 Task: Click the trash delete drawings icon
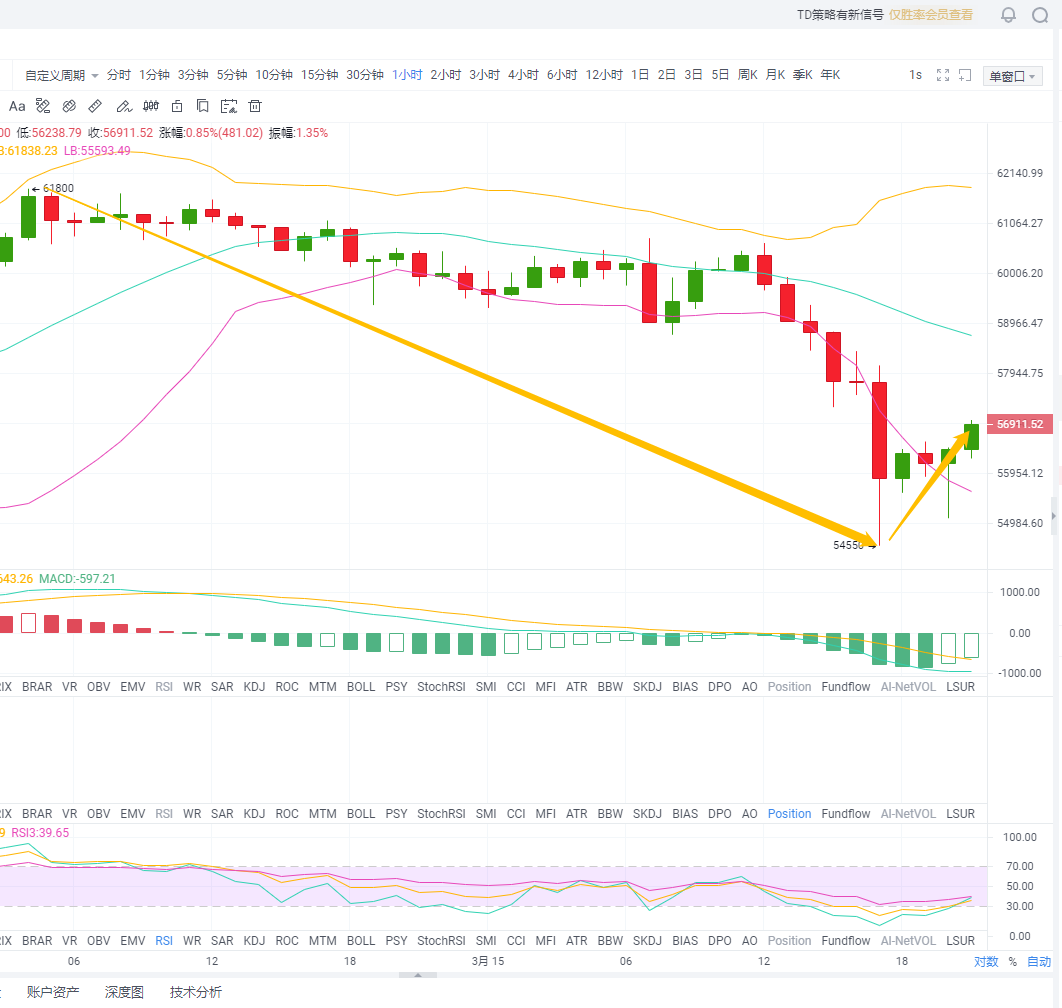[x=255, y=106]
